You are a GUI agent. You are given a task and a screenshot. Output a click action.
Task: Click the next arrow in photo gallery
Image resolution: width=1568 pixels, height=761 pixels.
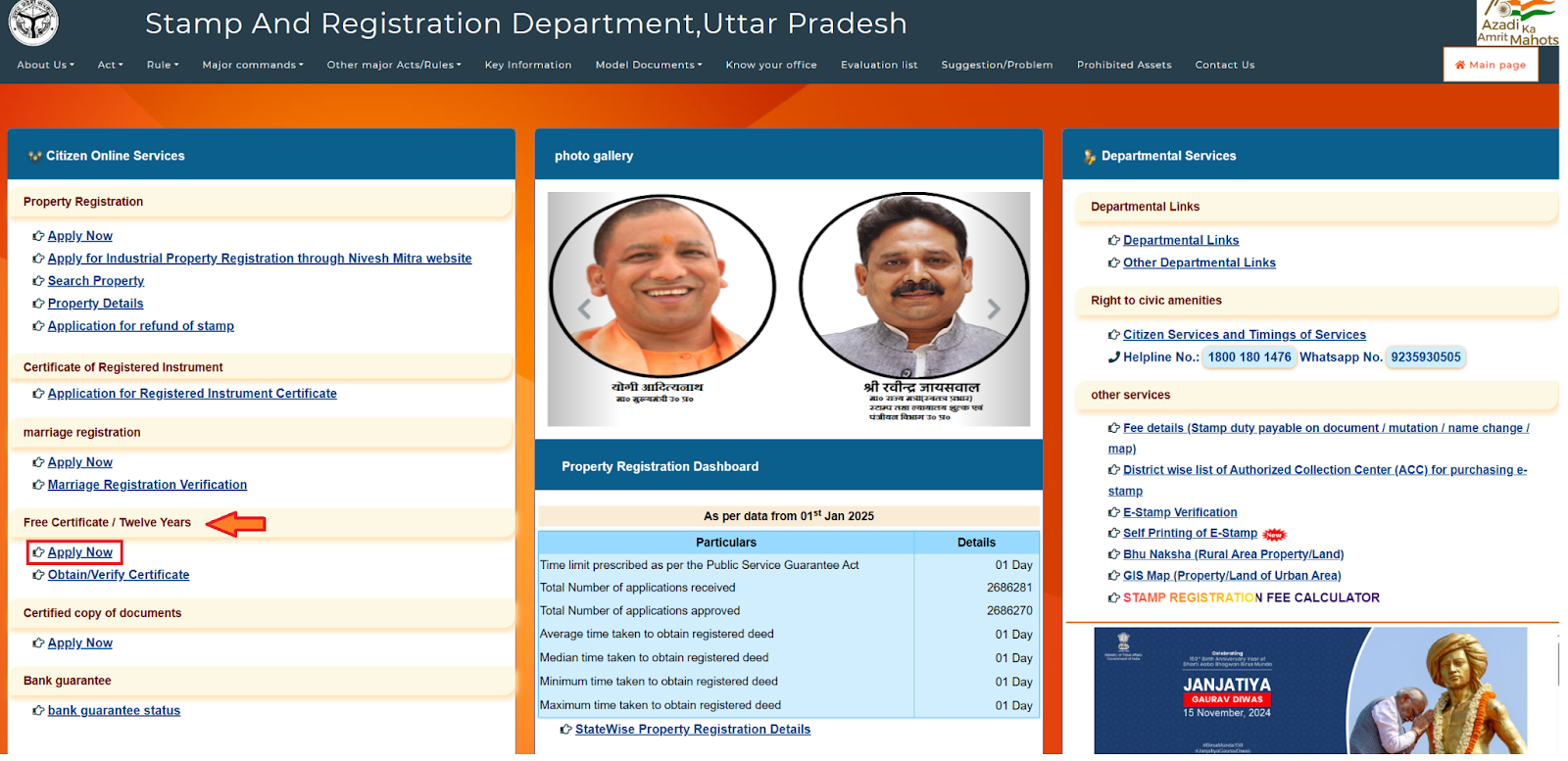click(994, 309)
